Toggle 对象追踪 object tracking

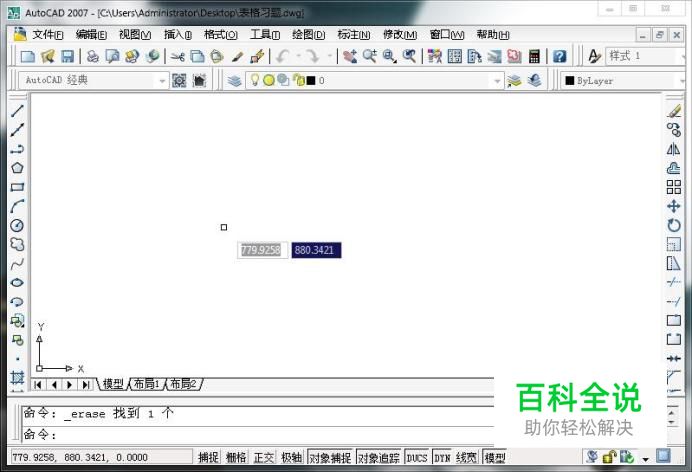click(x=379, y=458)
